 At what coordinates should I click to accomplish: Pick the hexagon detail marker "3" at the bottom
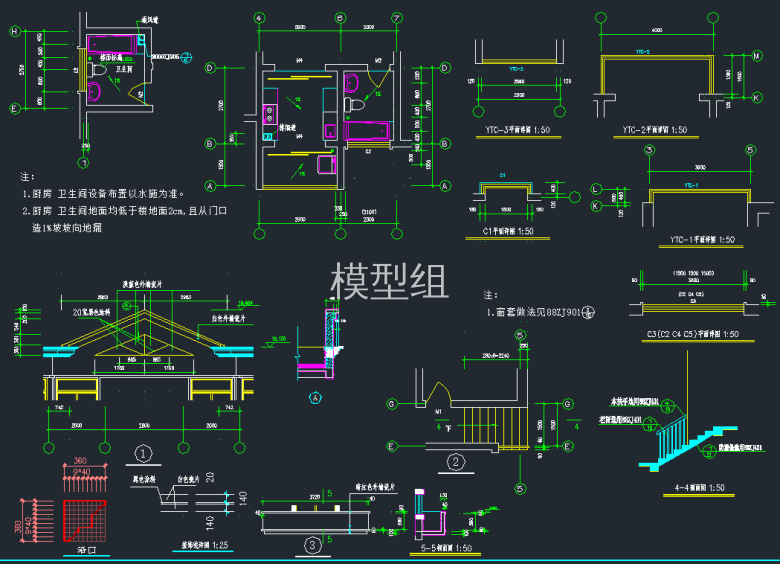(x=312, y=546)
